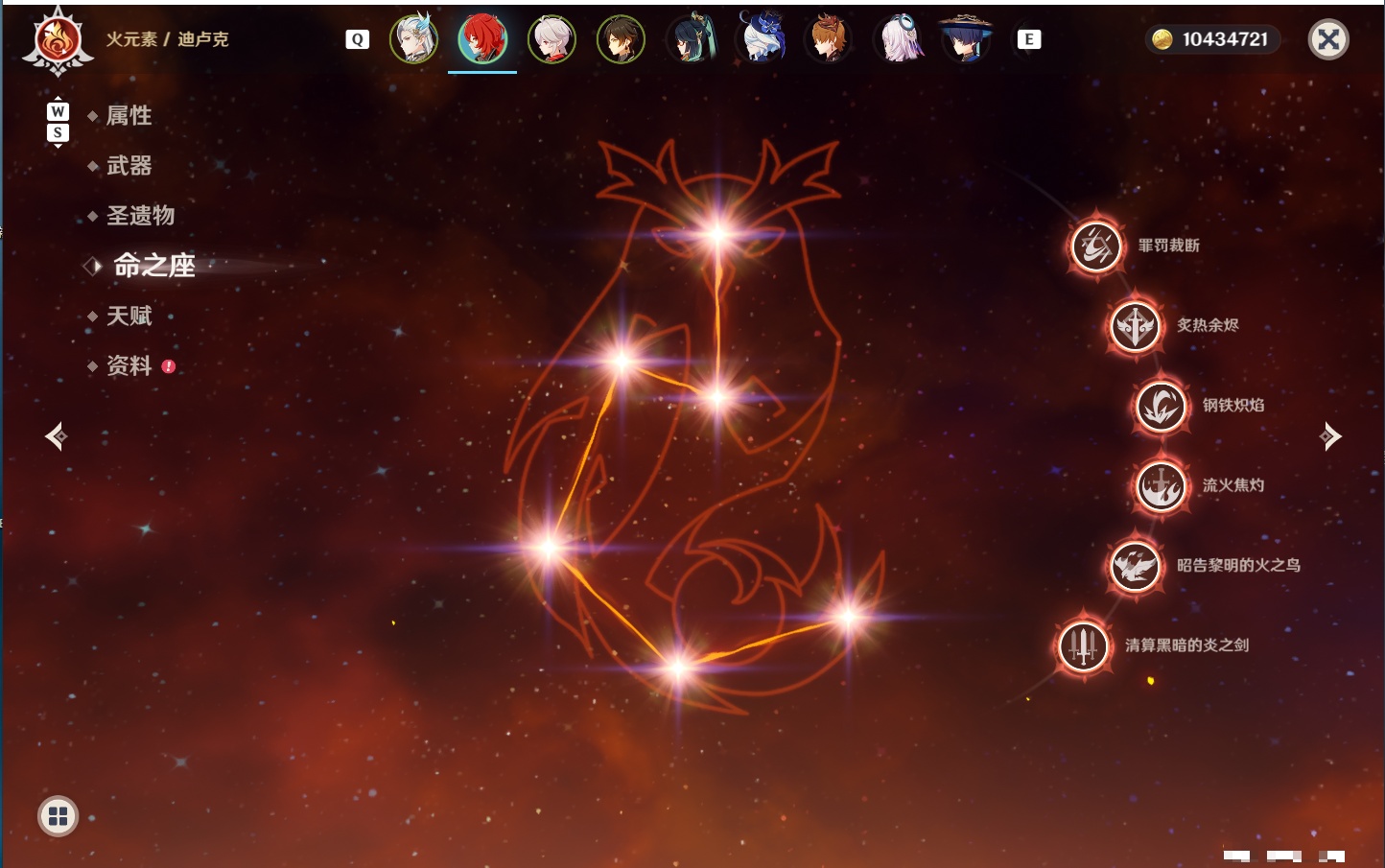Click the bottommost star of the constellation
Image resolution: width=1385 pixels, height=868 pixels.
(678, 668)
